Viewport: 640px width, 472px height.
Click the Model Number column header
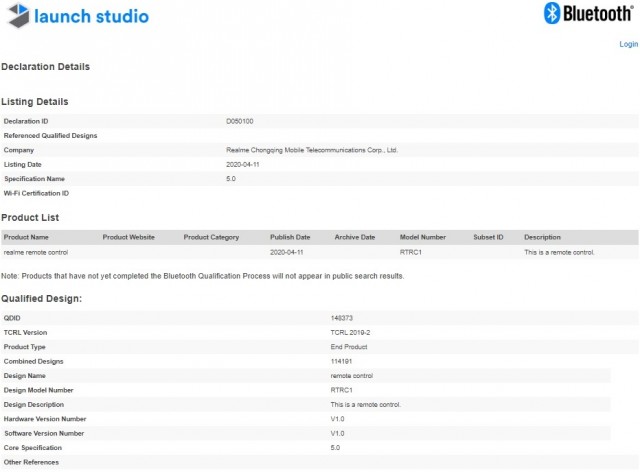coord(423,237)
